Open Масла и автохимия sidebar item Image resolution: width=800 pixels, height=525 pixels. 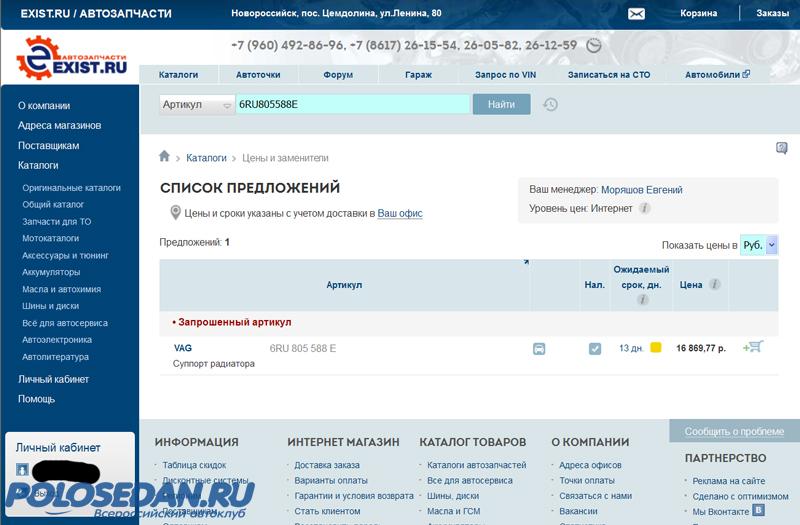(62, 289)
